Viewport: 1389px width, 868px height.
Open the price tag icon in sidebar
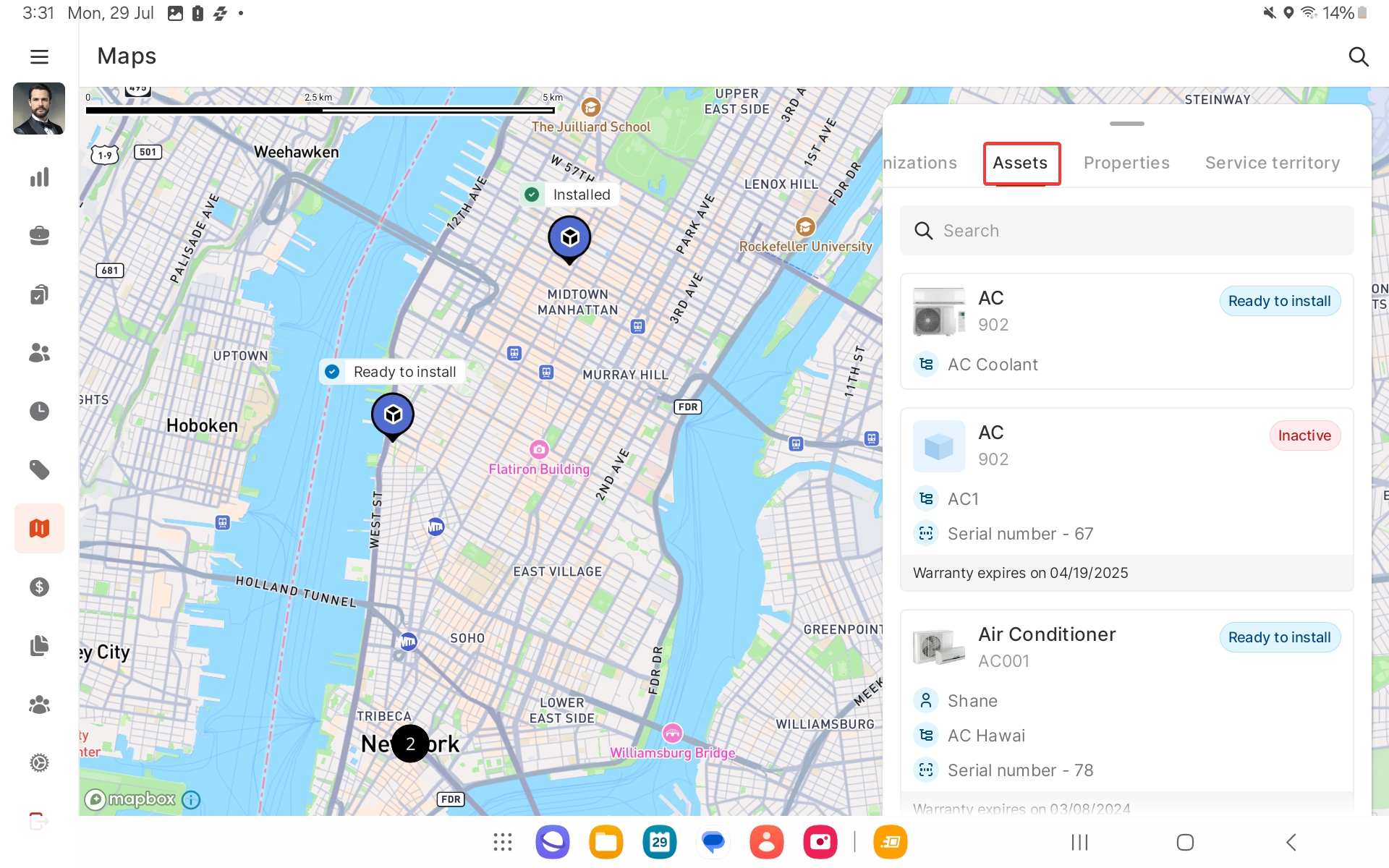pos(39,470)
